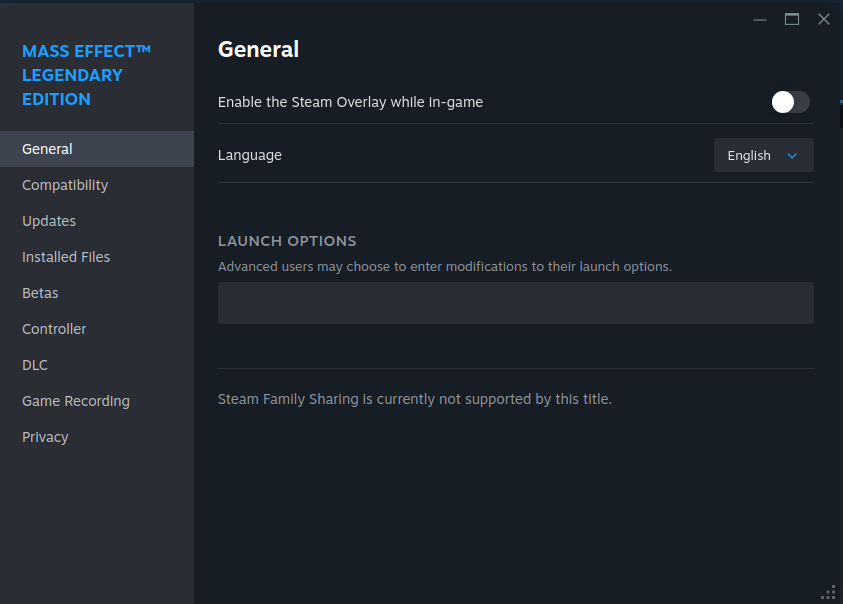The height and width of the screenshot is (604, 843).
Task: Focus the launch options text field
Action: point(516,303)
